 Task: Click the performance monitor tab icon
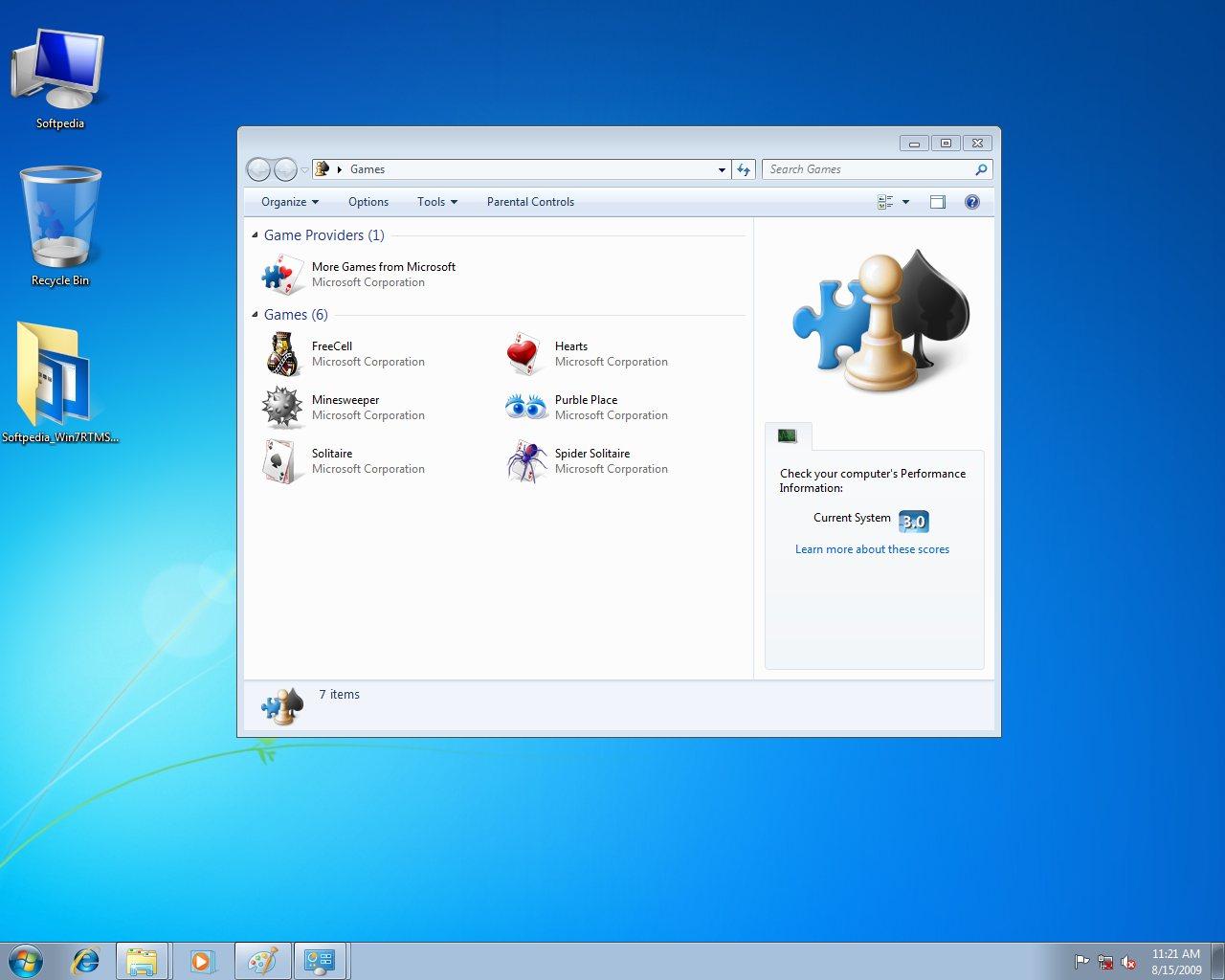(x=788, y=436)
